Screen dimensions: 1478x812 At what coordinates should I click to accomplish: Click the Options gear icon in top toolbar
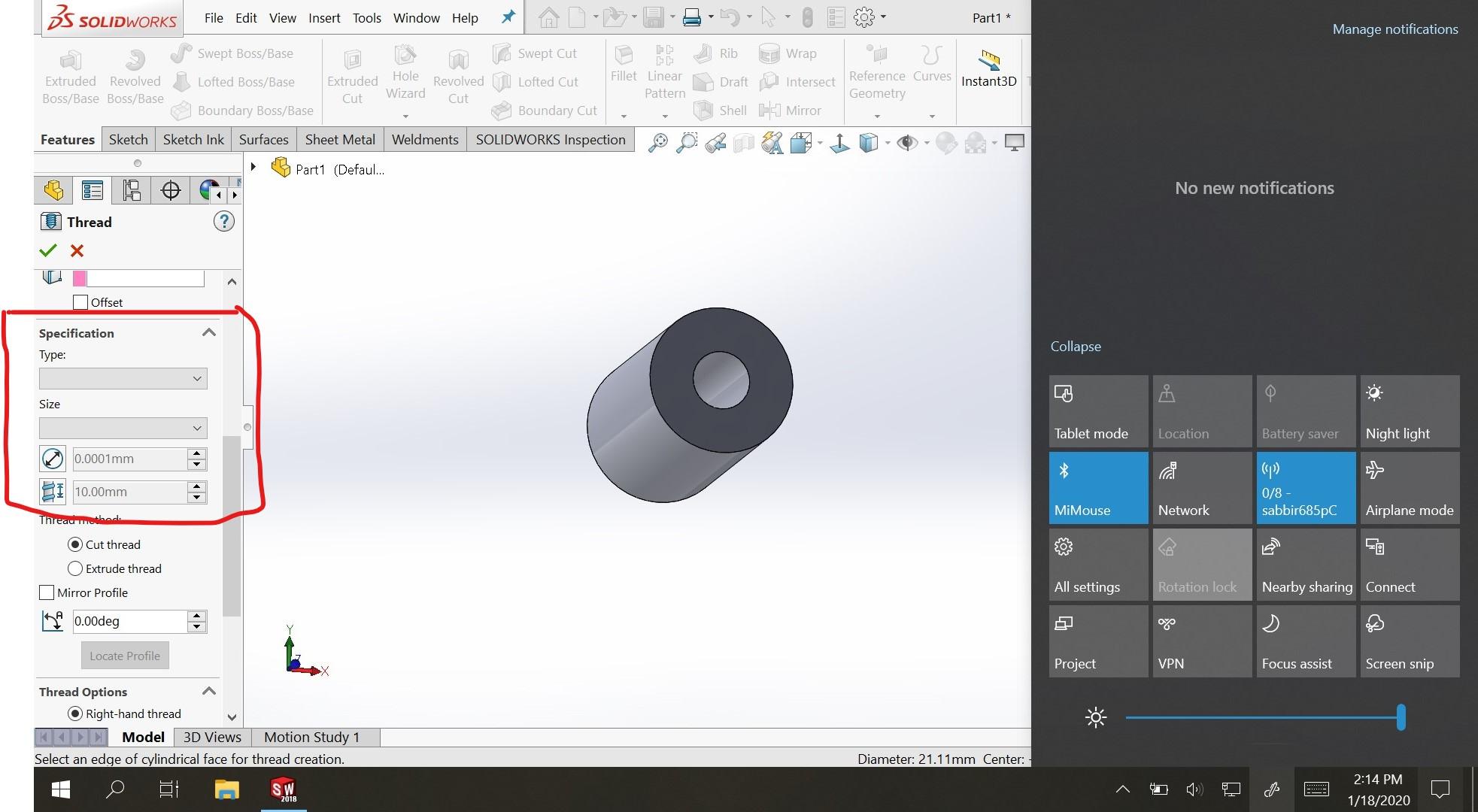(863, 17)
